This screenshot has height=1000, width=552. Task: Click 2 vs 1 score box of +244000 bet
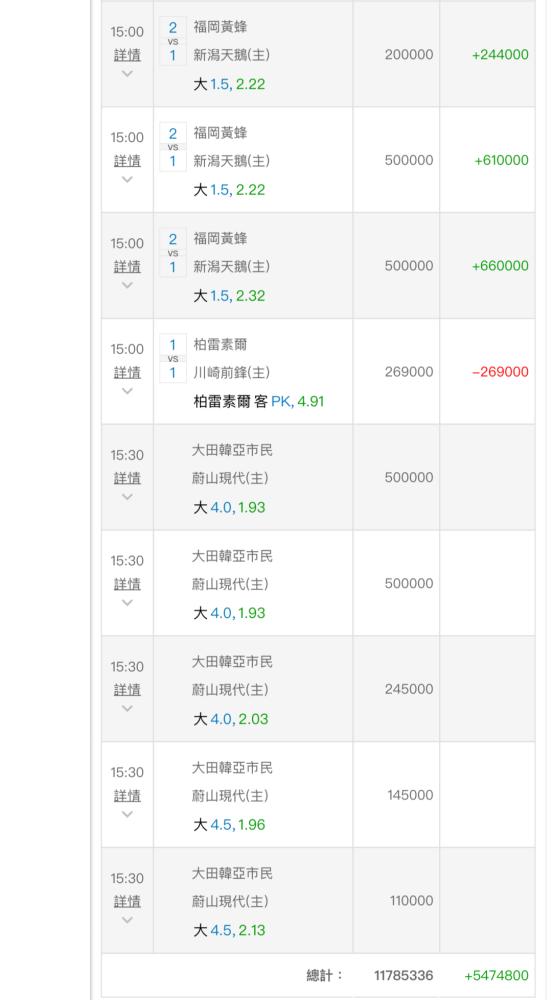point(173,41)
